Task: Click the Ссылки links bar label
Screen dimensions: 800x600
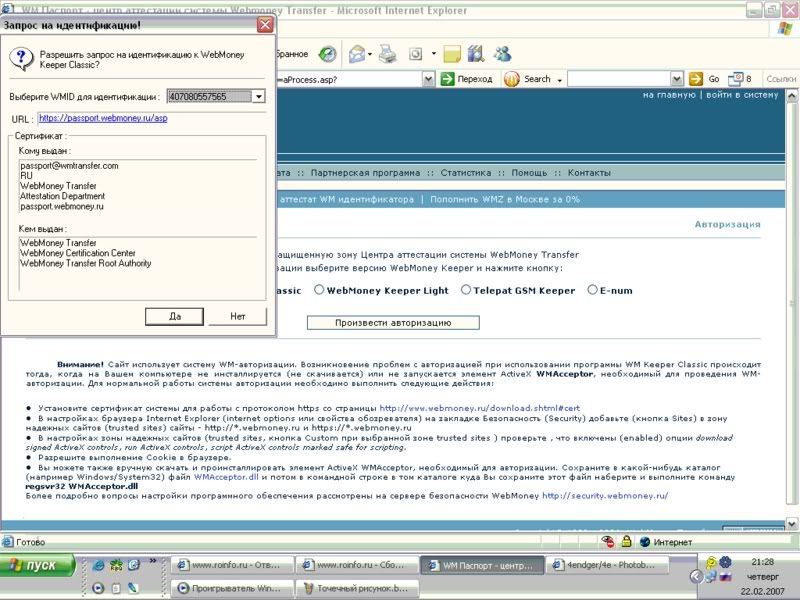Action: tap(781, 79)
